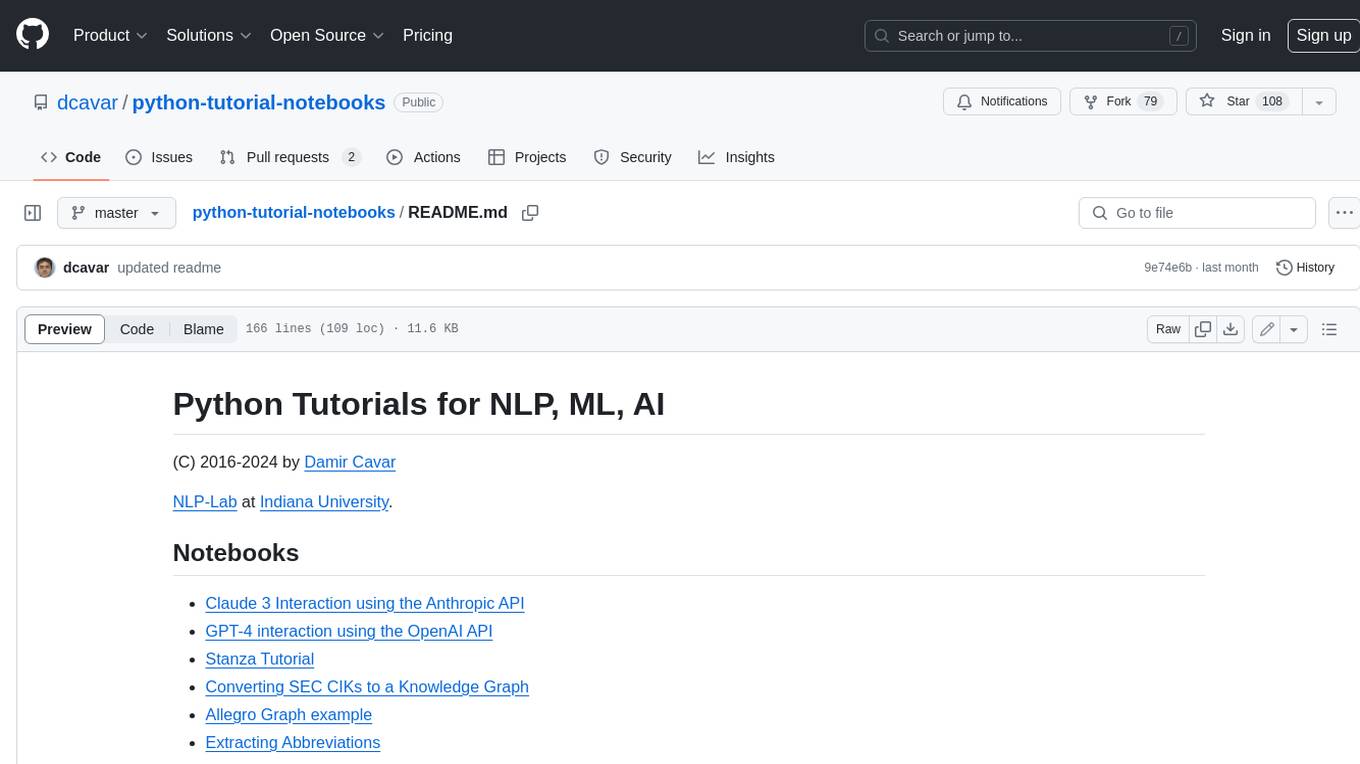Open Converting SEC CIKs to a Knowledge Graph

[367, 687]
